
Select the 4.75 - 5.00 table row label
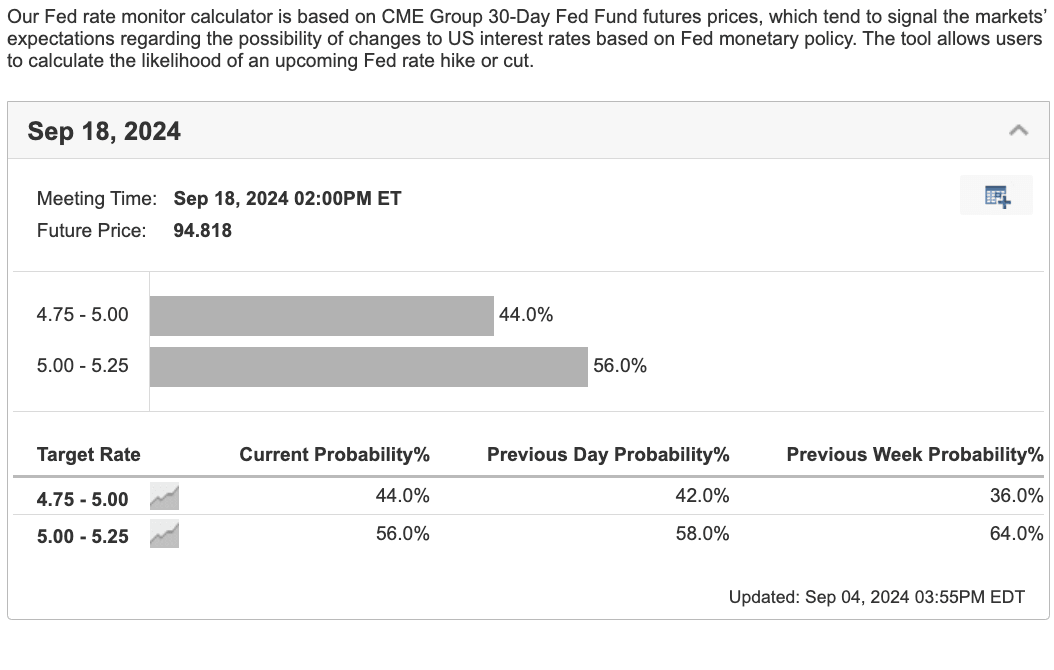tap(83, 498)
